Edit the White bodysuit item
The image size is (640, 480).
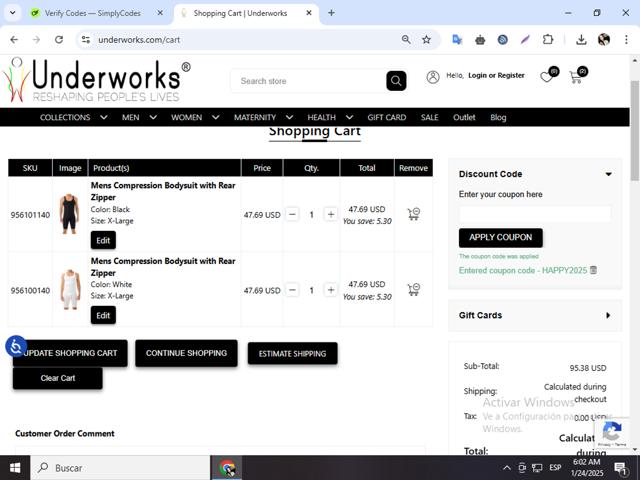pyautogui.click(x=103, y=315)
